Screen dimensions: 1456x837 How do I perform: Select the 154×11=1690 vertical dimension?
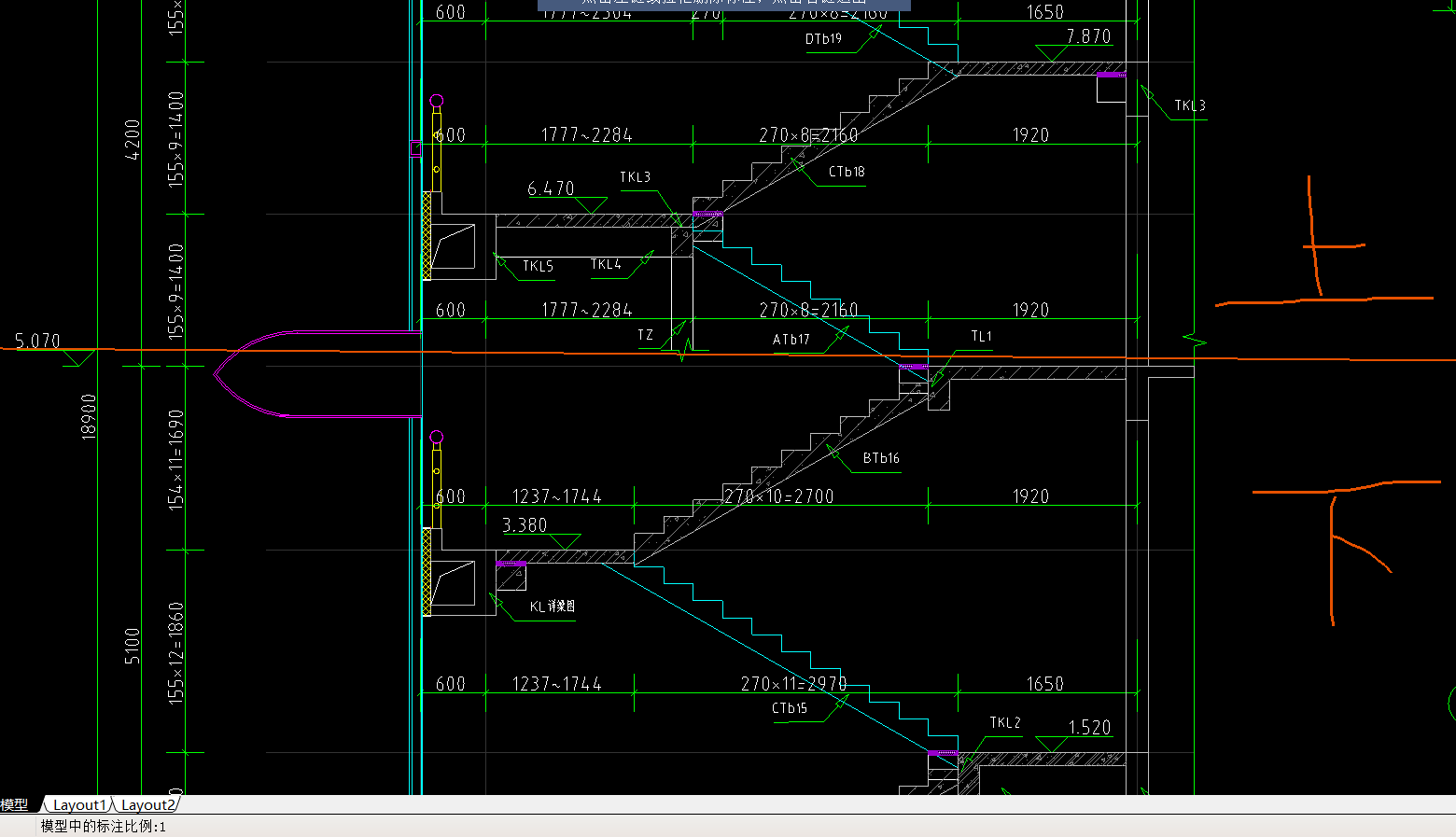(175, 459)
